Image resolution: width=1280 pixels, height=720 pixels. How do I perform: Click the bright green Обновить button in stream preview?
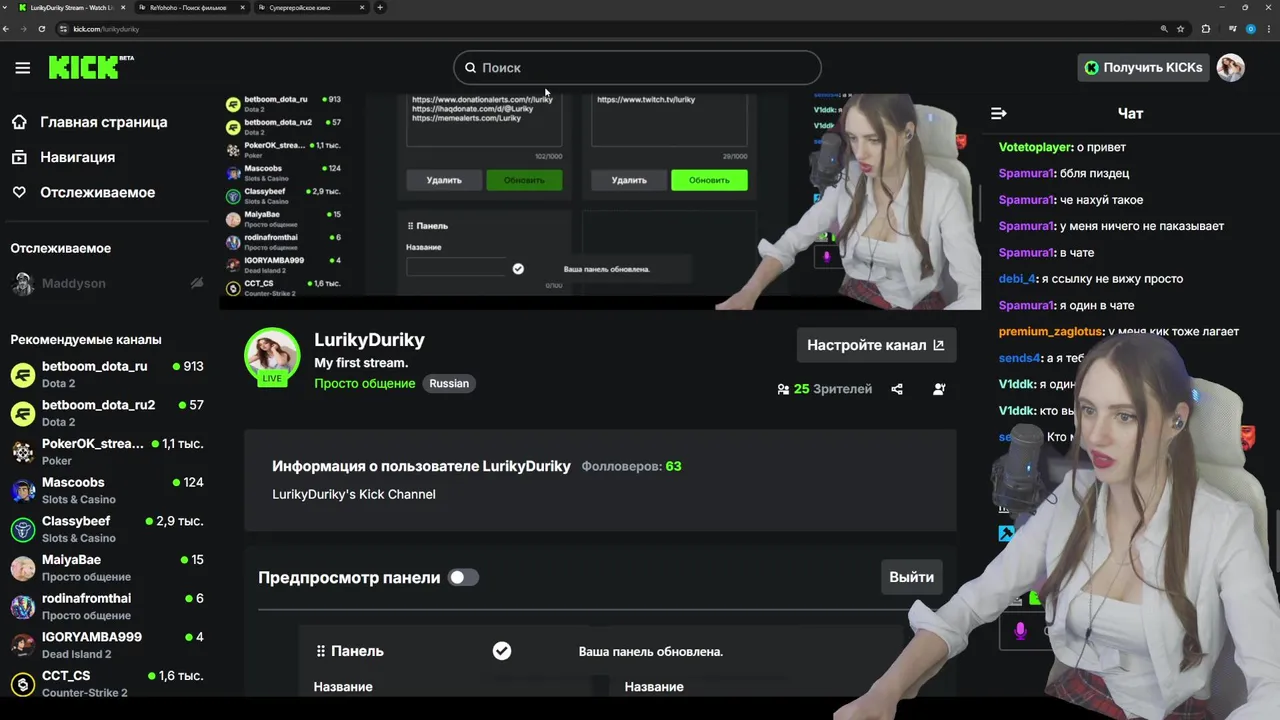[x=709, y=180]
